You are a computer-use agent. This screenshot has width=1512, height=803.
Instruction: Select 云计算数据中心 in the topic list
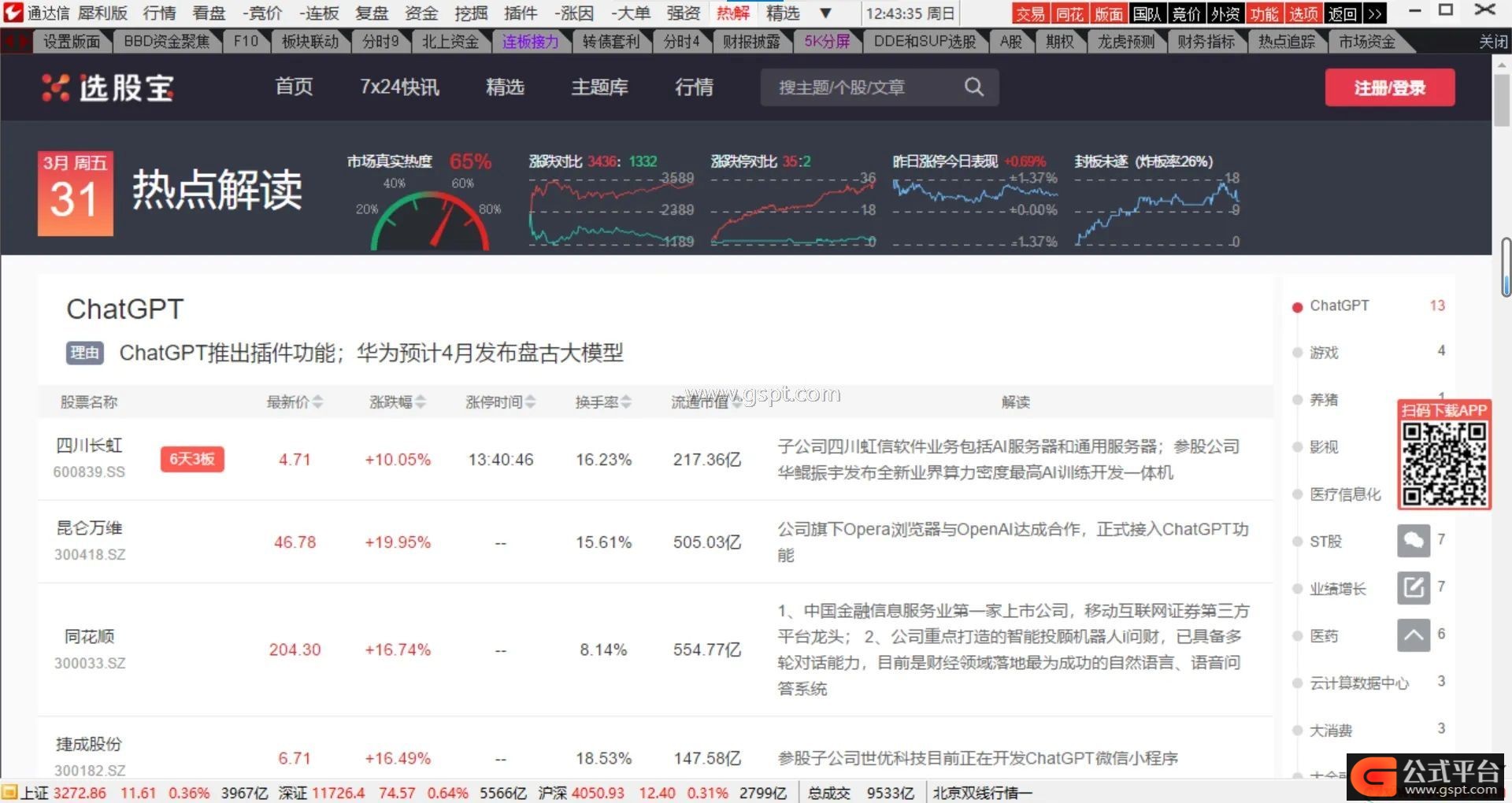pos(1359,683)
